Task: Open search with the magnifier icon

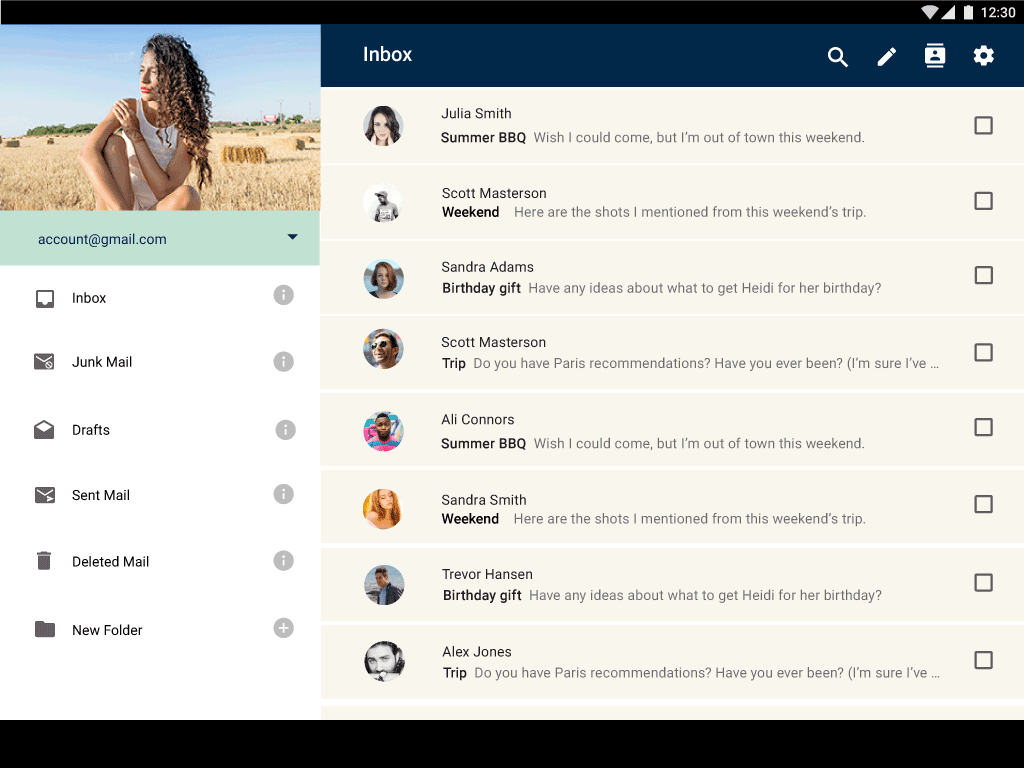Action: tap(838, 57)
